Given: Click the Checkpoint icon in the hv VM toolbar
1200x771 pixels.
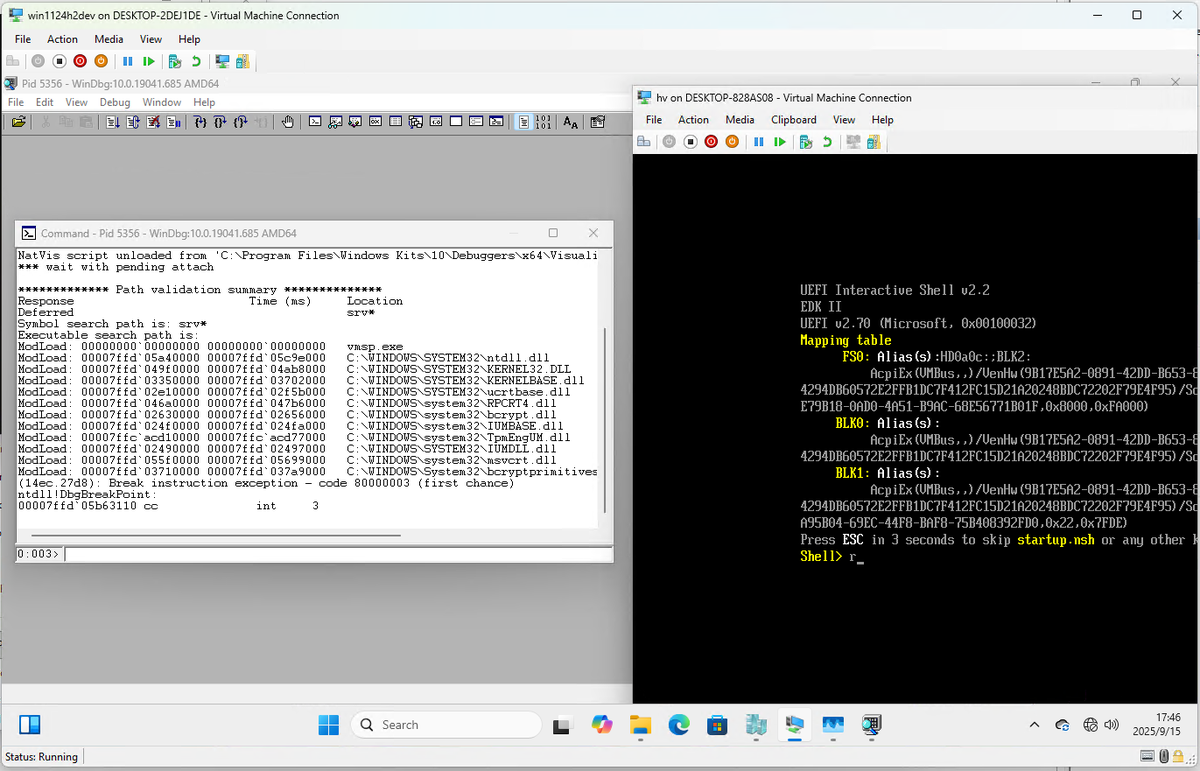Looking at the screenshot, I should click(x=806, y=141).
